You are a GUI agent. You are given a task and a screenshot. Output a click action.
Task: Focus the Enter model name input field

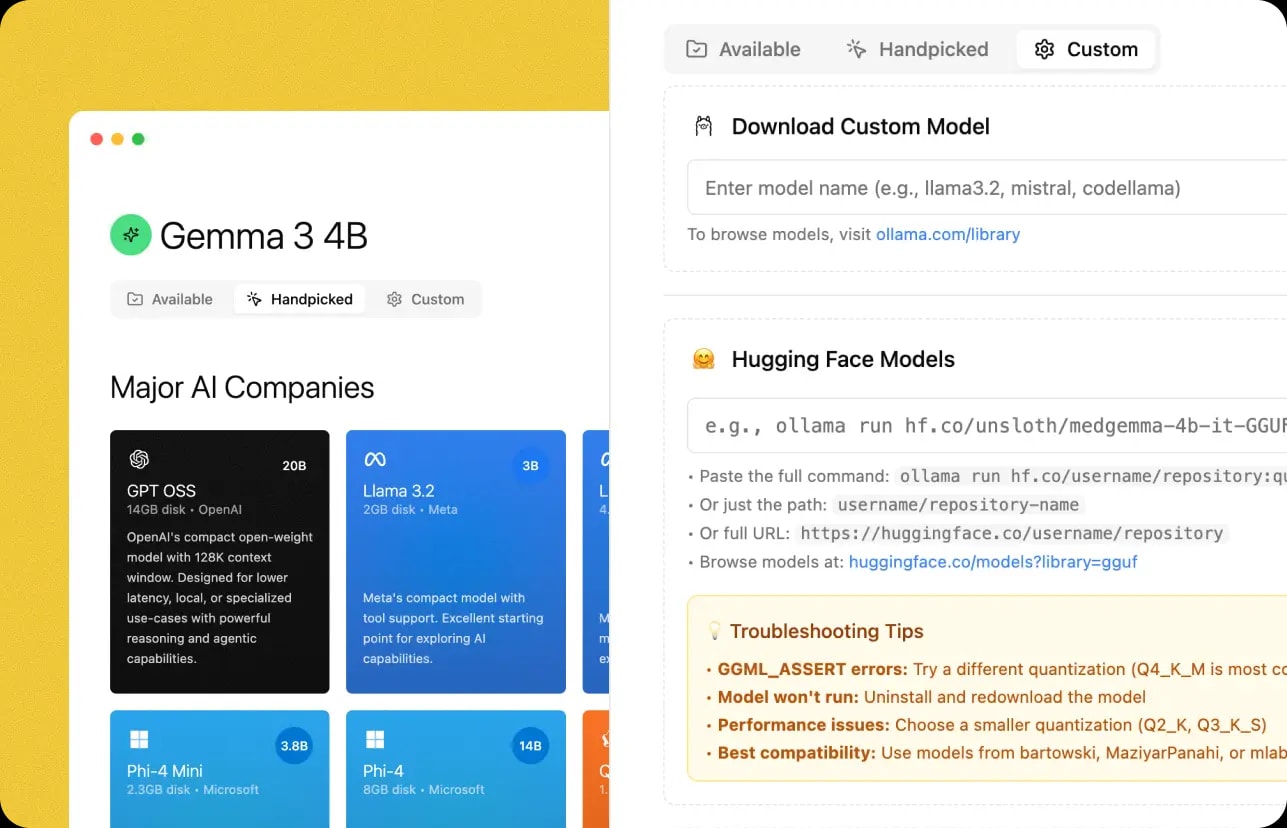[985, 188]
